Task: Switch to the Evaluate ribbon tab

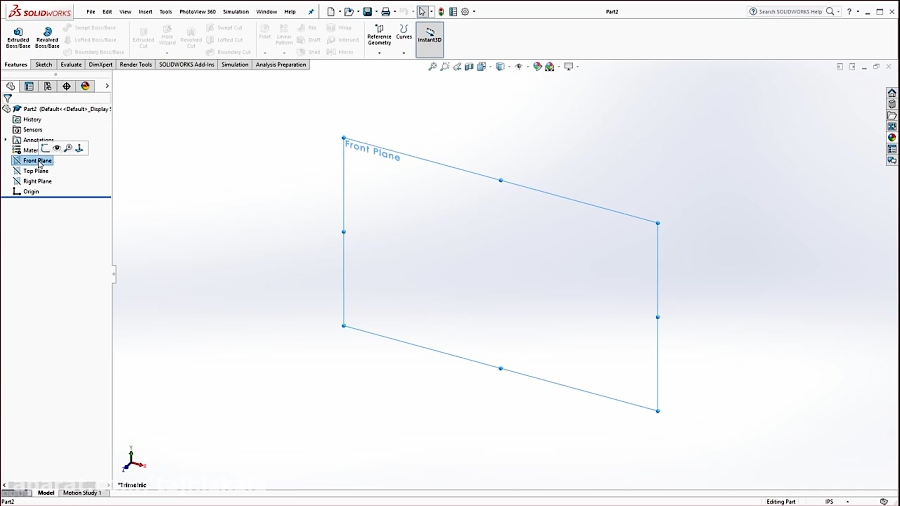Action: [71, 65]
